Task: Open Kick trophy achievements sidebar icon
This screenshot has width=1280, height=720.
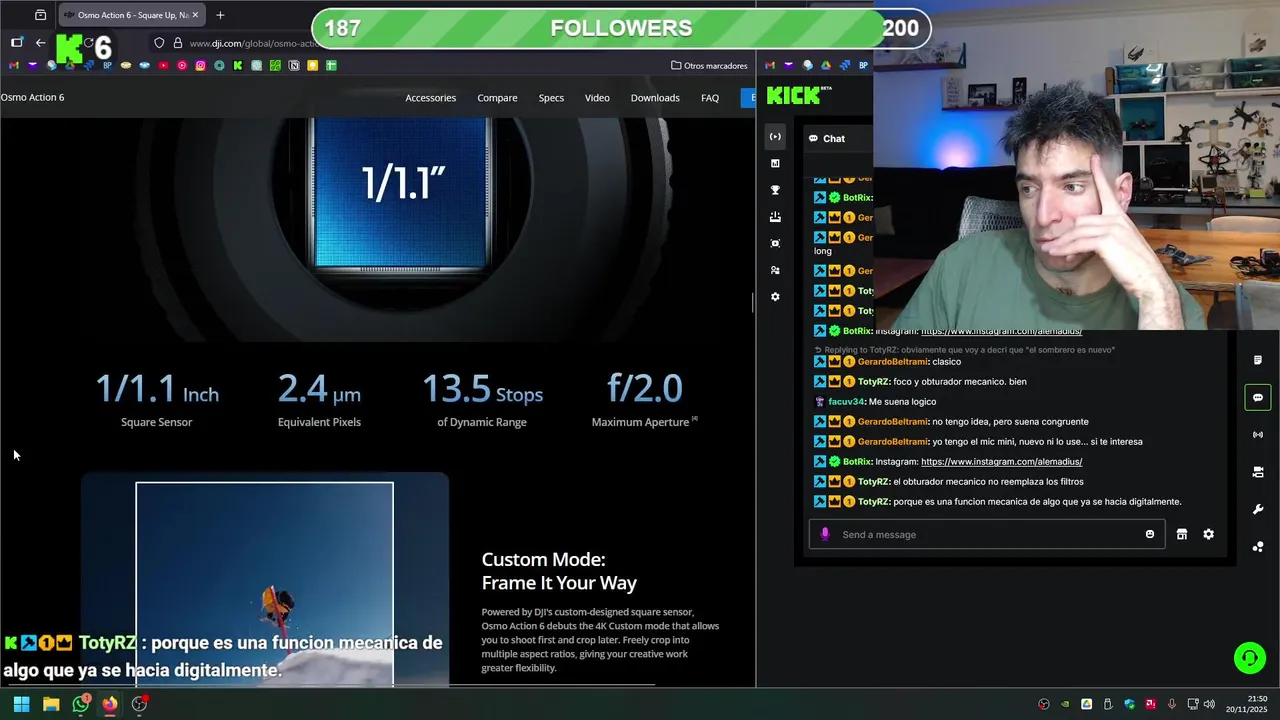Action: pos(775,190)
